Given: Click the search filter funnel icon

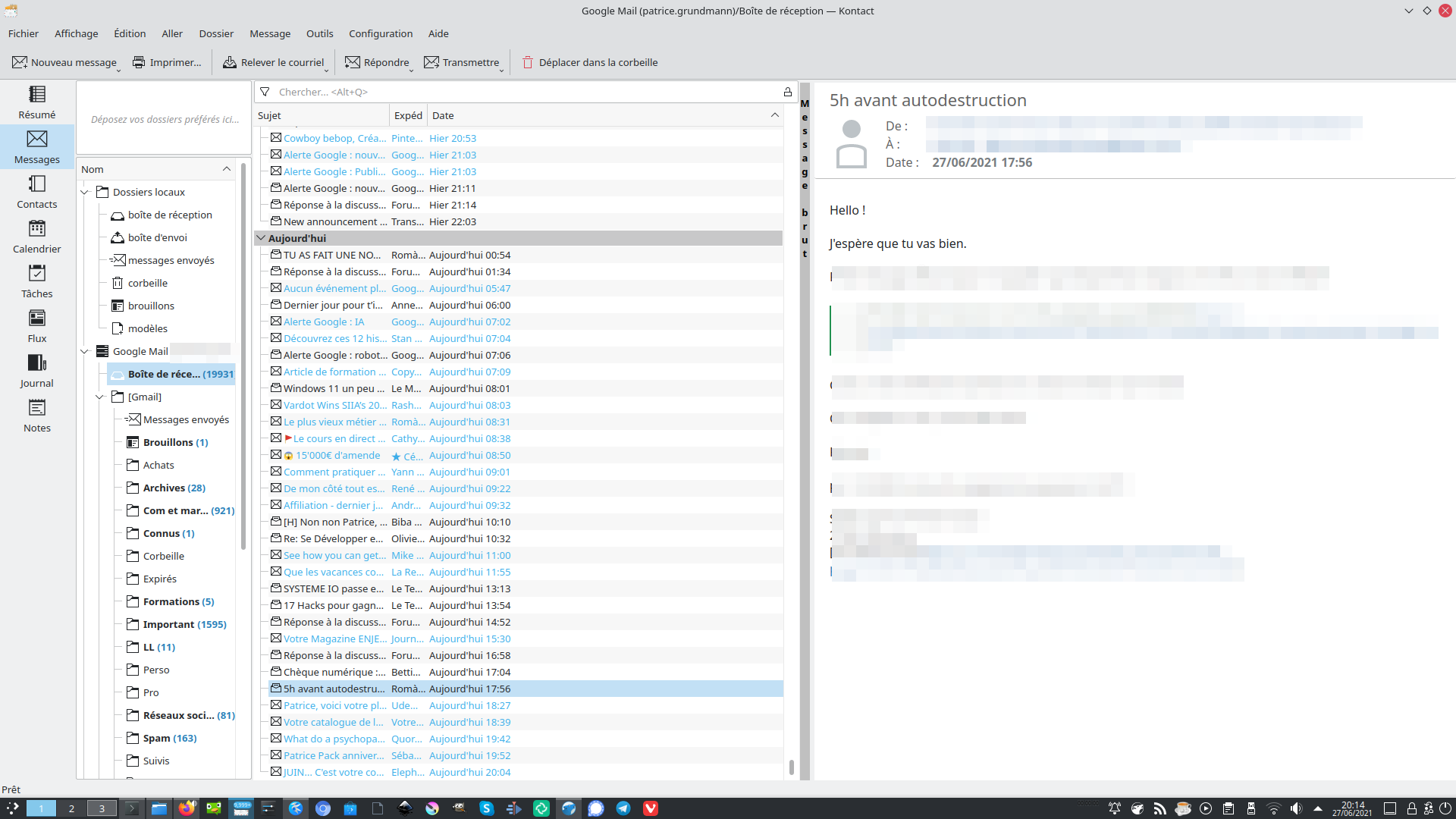Looking at the screenshot, I should tap(265, 92).
